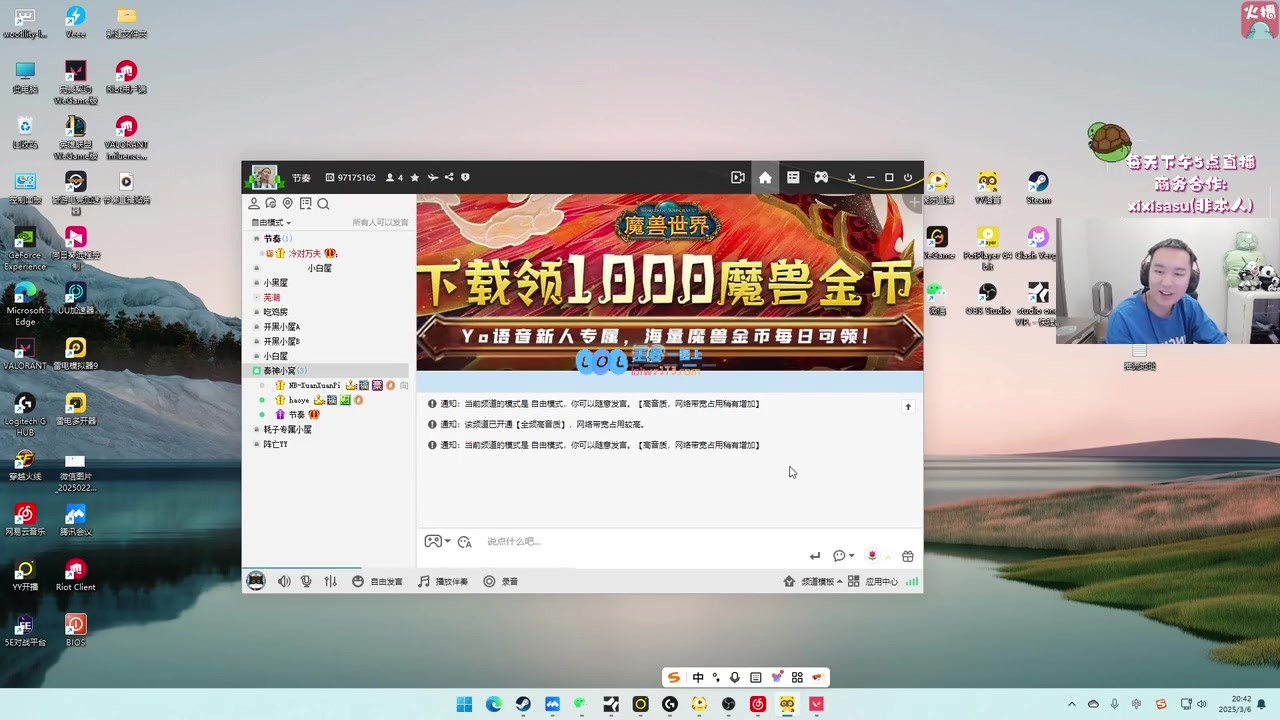Click the share icon in channel header
1280x720 pixels.
[449, 178]
